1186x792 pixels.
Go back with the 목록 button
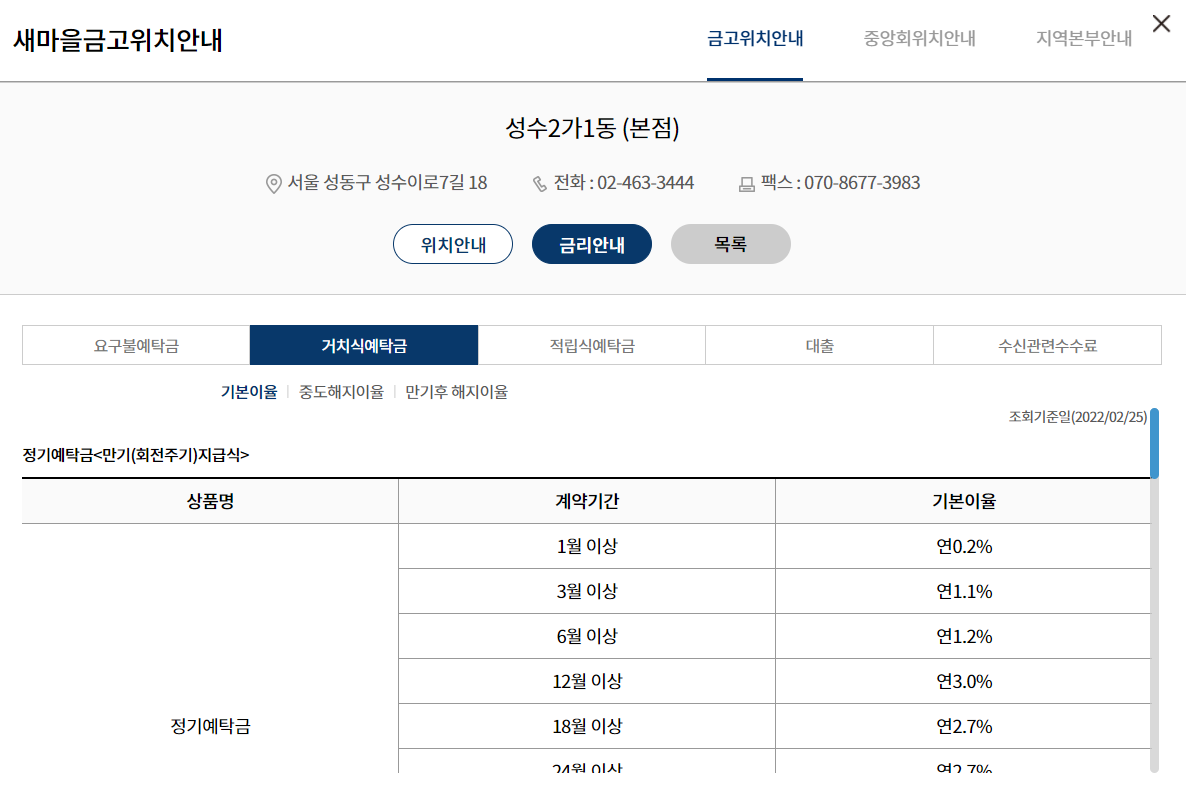pos(731,244)
